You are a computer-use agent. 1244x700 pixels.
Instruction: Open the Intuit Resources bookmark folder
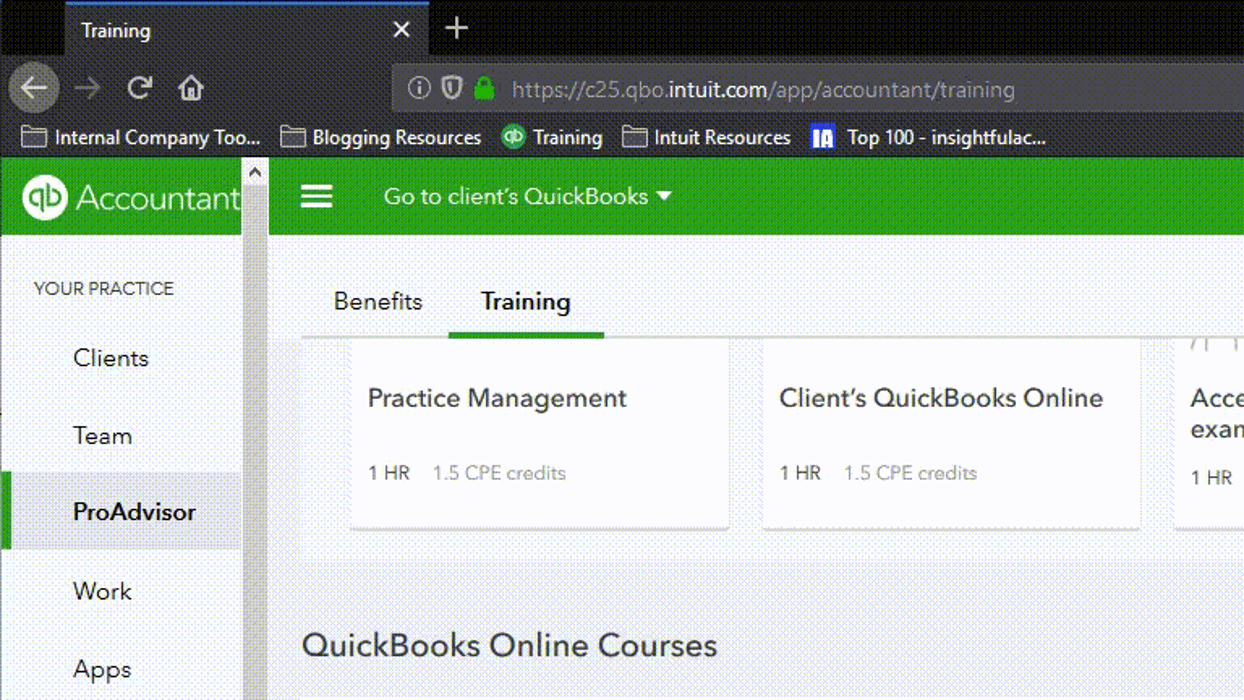706,137
